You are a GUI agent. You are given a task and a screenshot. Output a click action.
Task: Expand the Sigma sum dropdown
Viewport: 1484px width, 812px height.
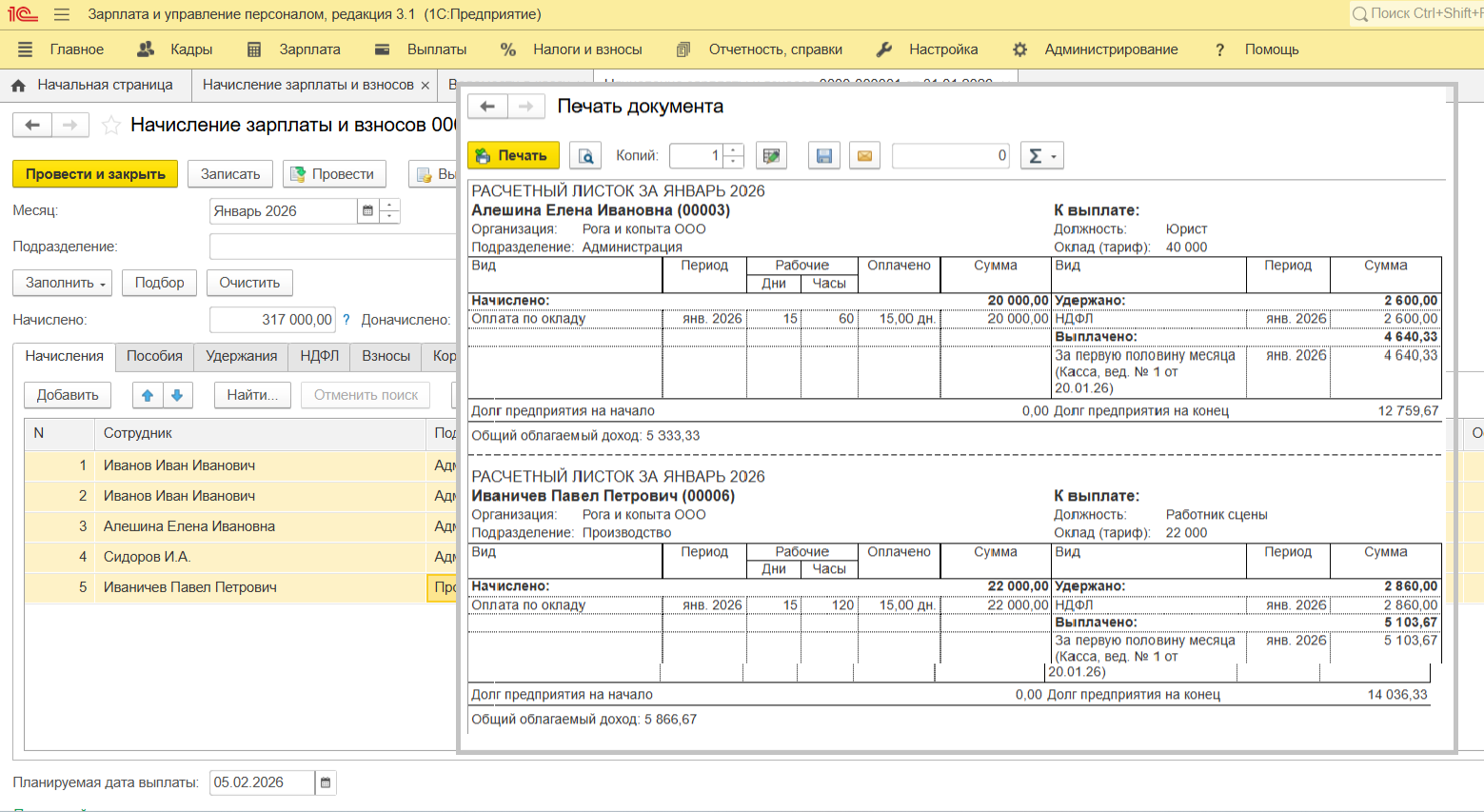(1041, 156)
